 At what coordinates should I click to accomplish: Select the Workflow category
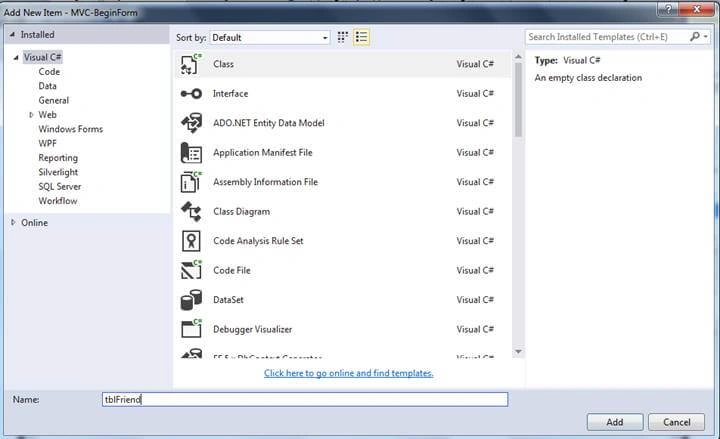(x=58, y=201)
